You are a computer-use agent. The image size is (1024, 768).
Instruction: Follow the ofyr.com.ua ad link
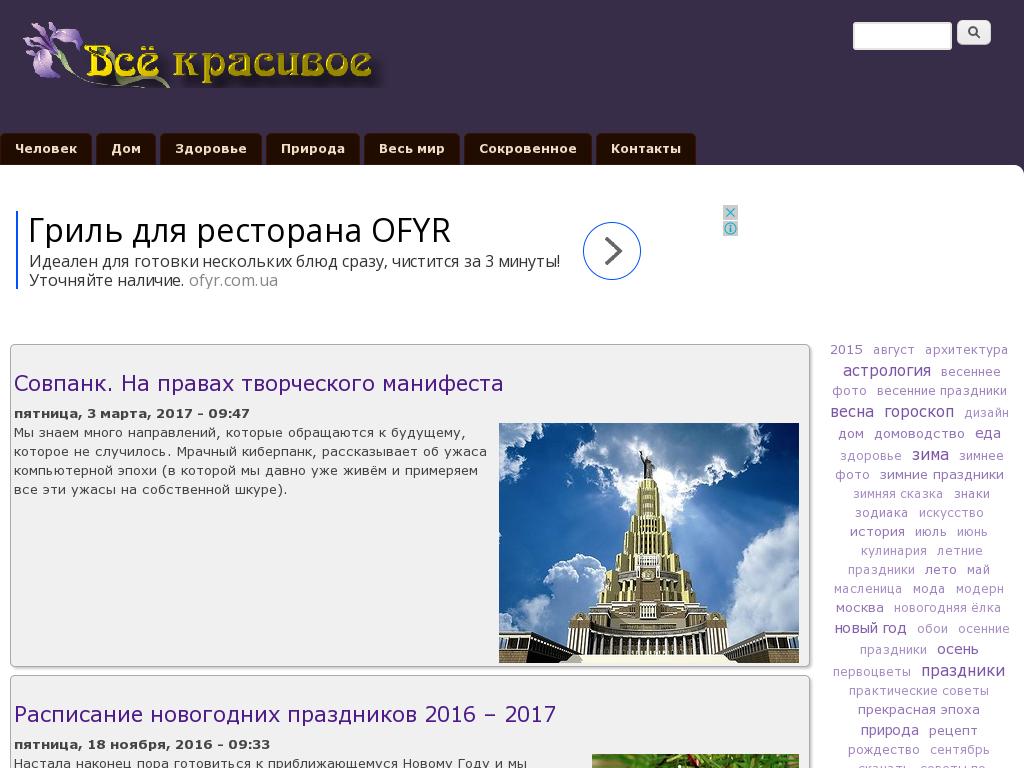(233, 281)
